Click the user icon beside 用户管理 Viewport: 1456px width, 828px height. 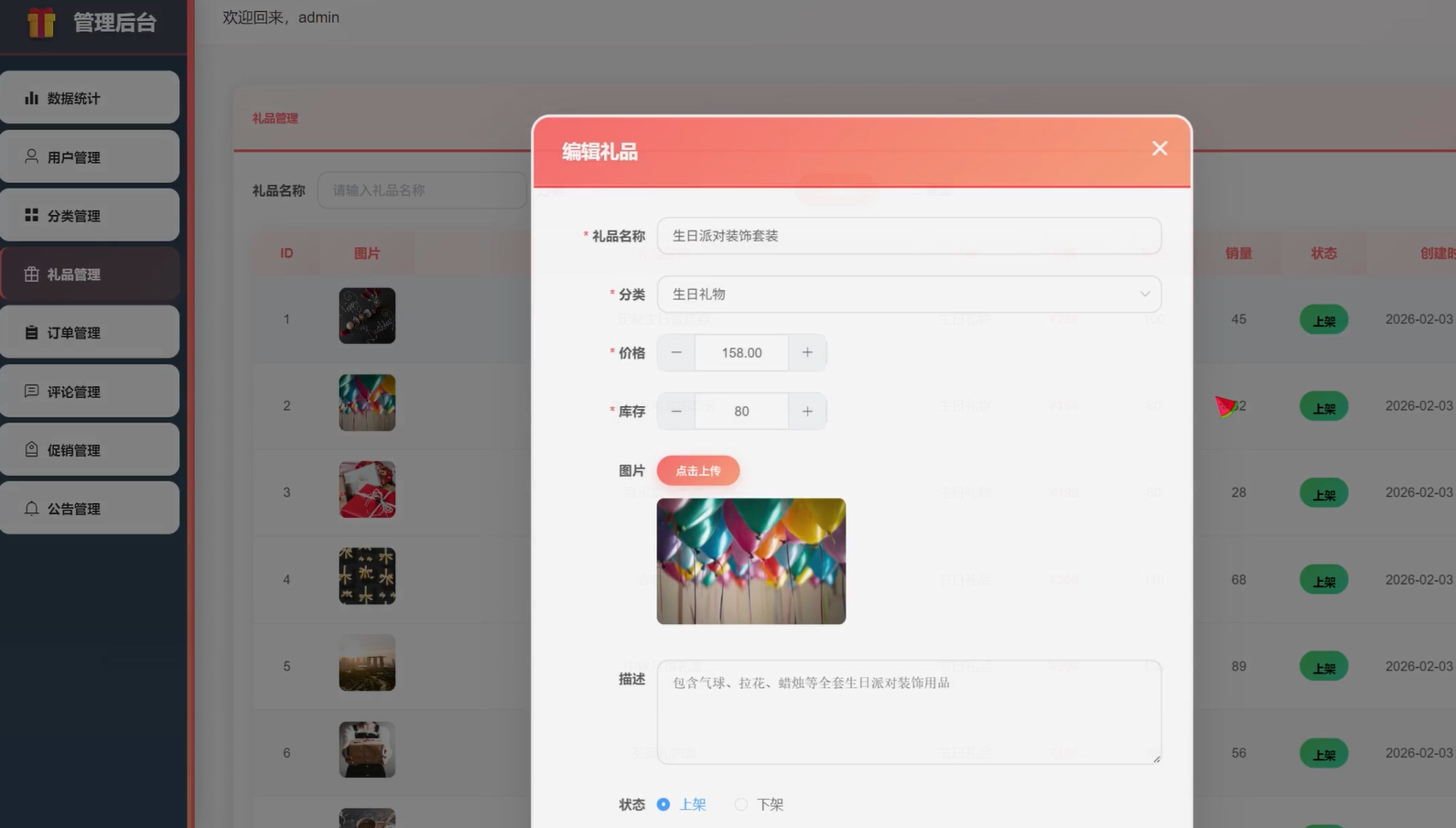(x=31, y=156)
